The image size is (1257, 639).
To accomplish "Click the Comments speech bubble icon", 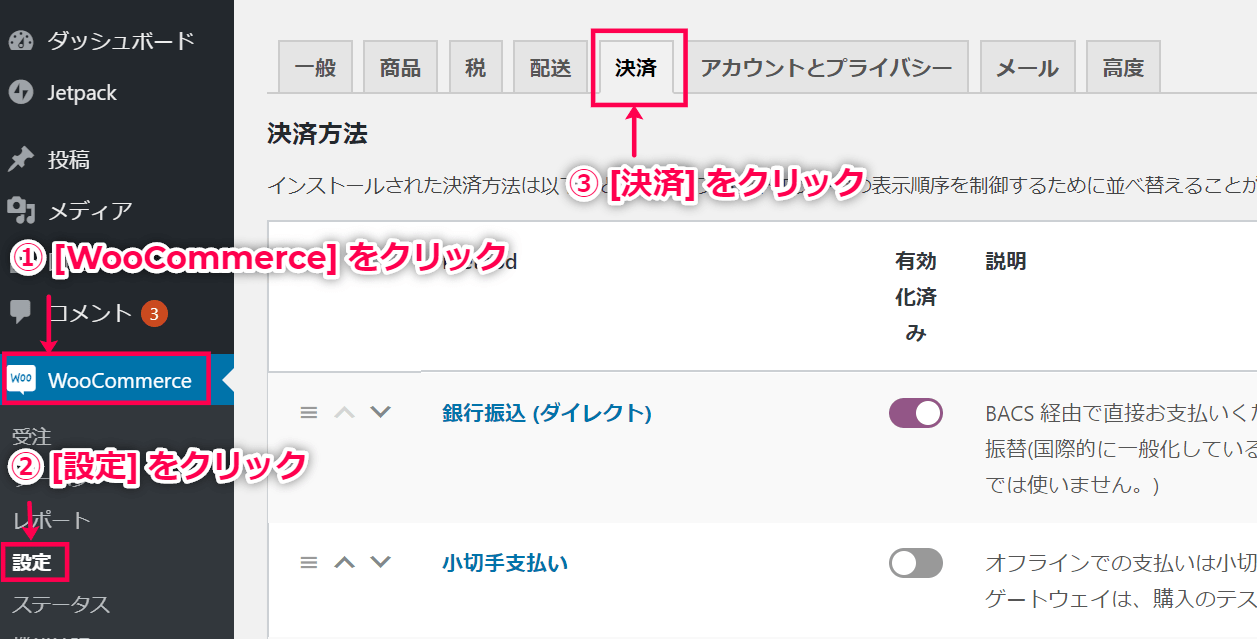I will tap(21, 311).
